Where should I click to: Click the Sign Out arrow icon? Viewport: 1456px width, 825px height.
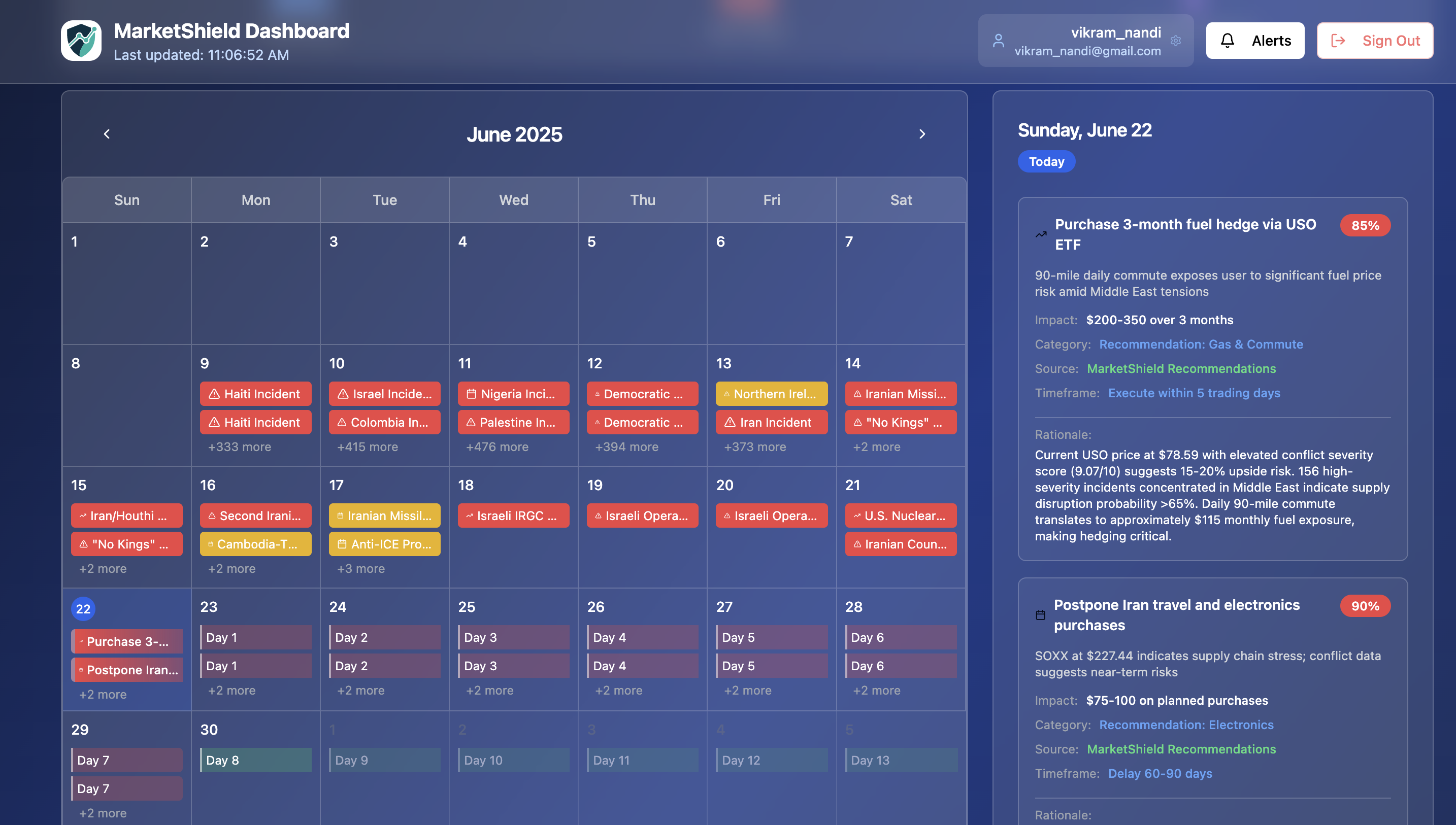[x=1338, y=41]
